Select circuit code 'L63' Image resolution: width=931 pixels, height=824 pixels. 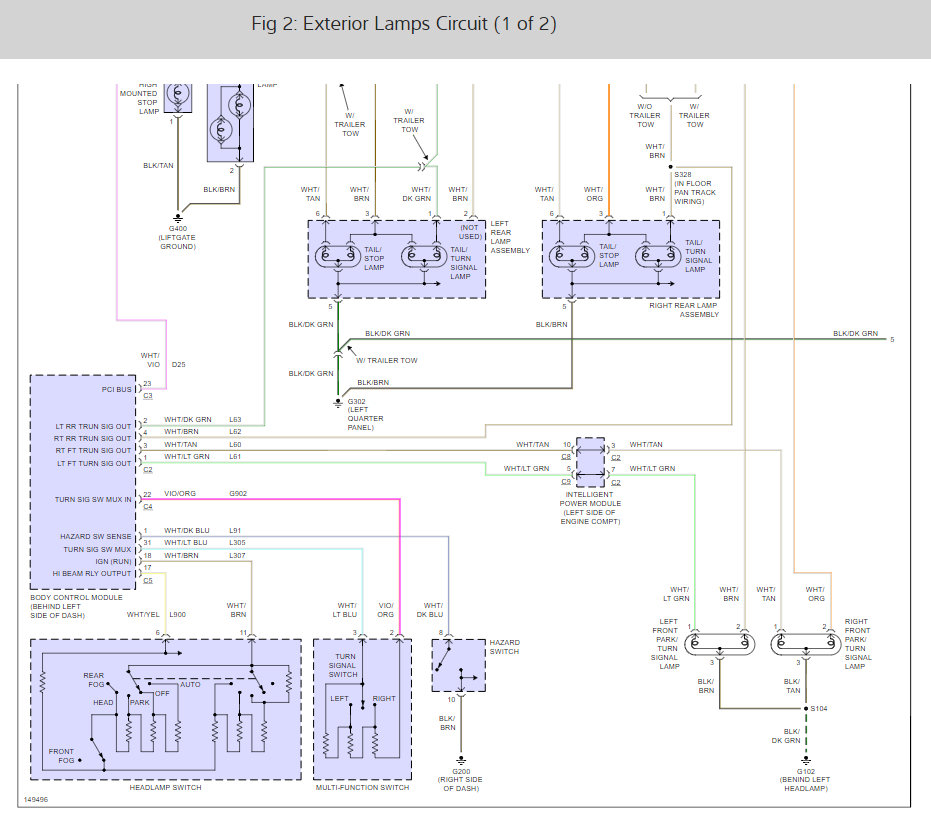(235, 419)
